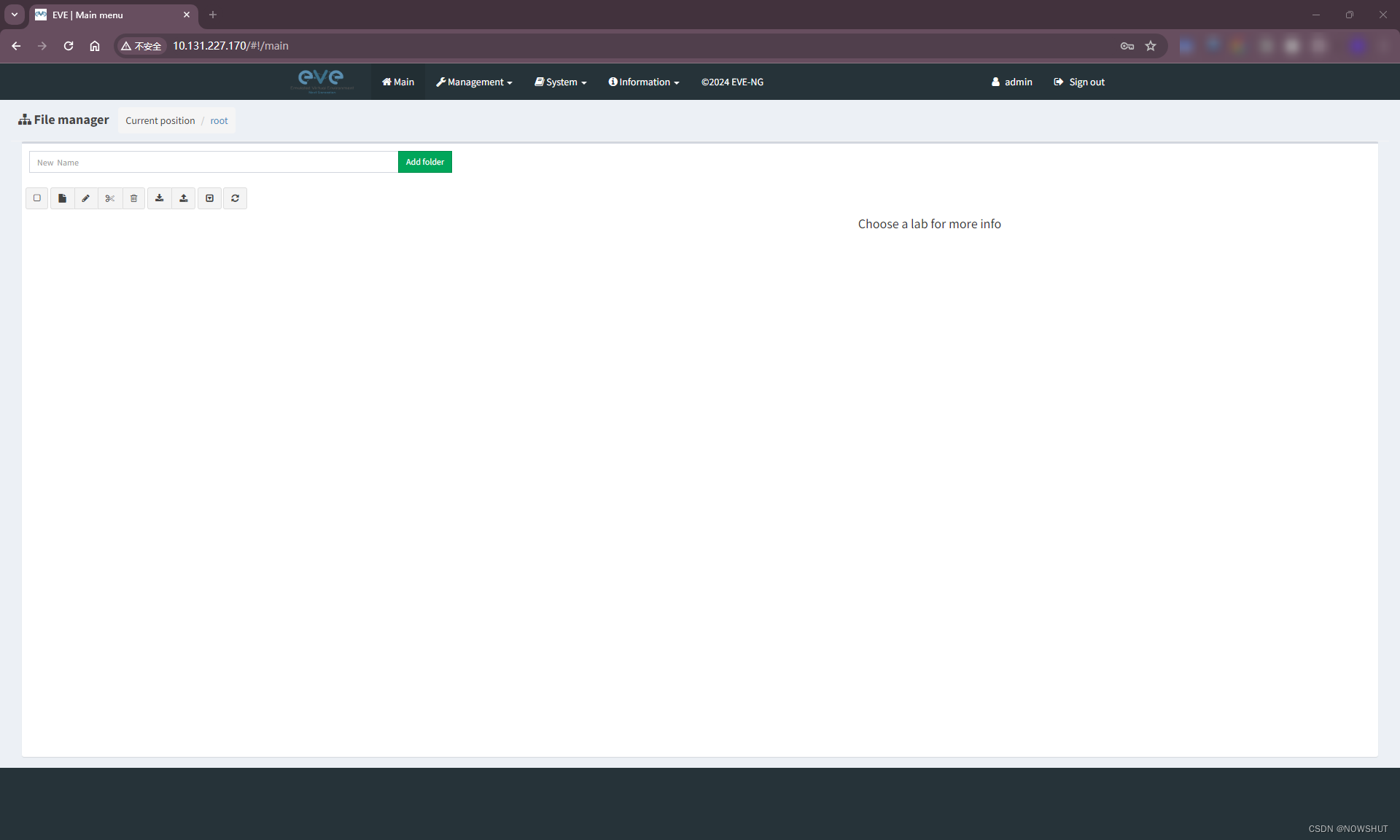
Task: Click the rename pencil icon
Action: click(x=86, y=198)
